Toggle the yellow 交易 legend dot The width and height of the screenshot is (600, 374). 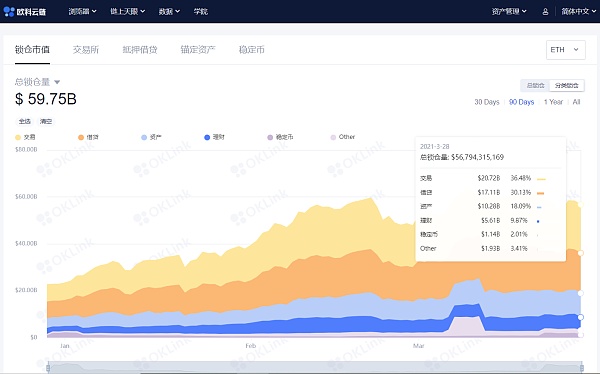click(18, 137)
